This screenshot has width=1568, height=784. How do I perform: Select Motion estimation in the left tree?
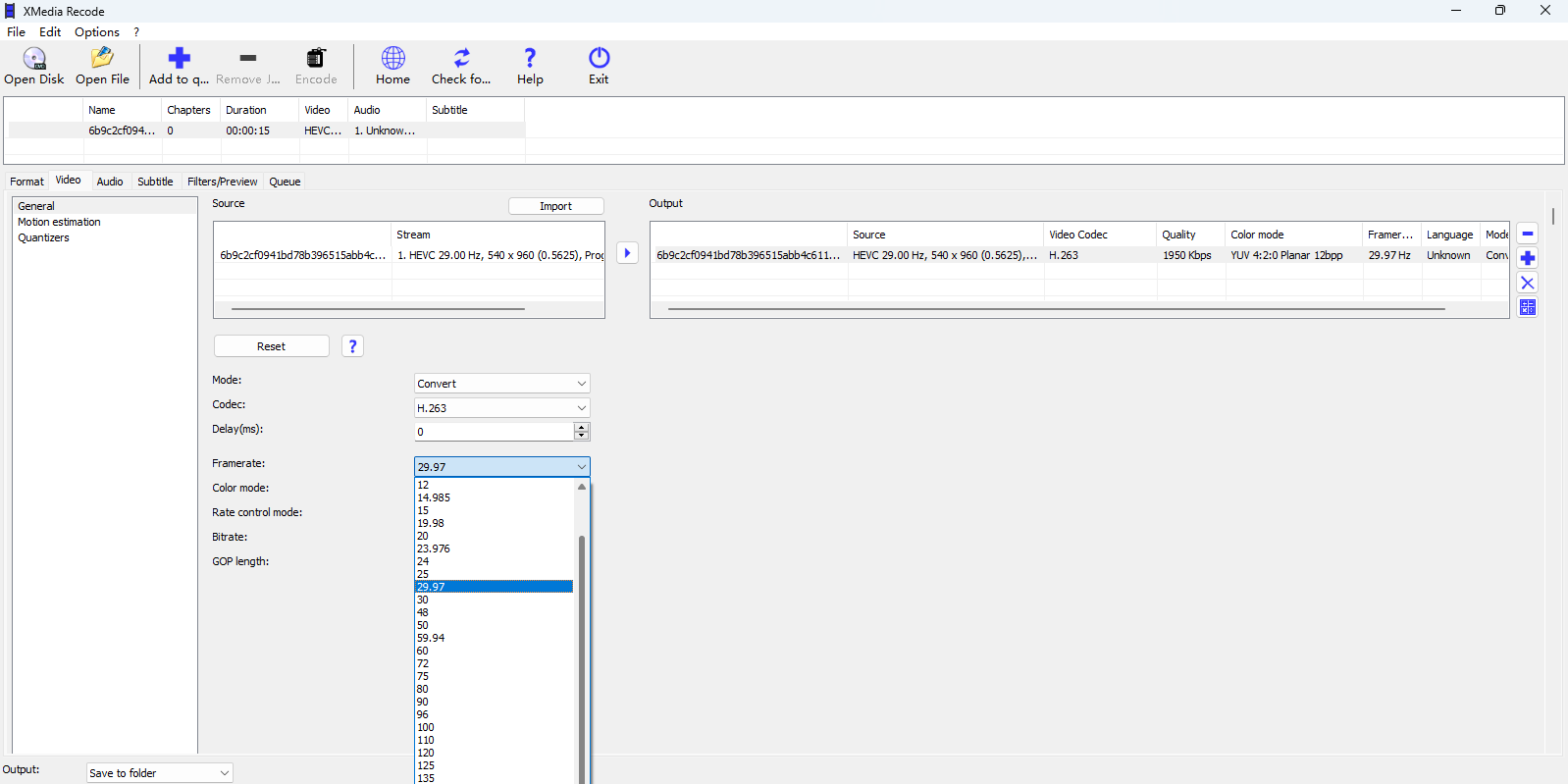point(59,222)
